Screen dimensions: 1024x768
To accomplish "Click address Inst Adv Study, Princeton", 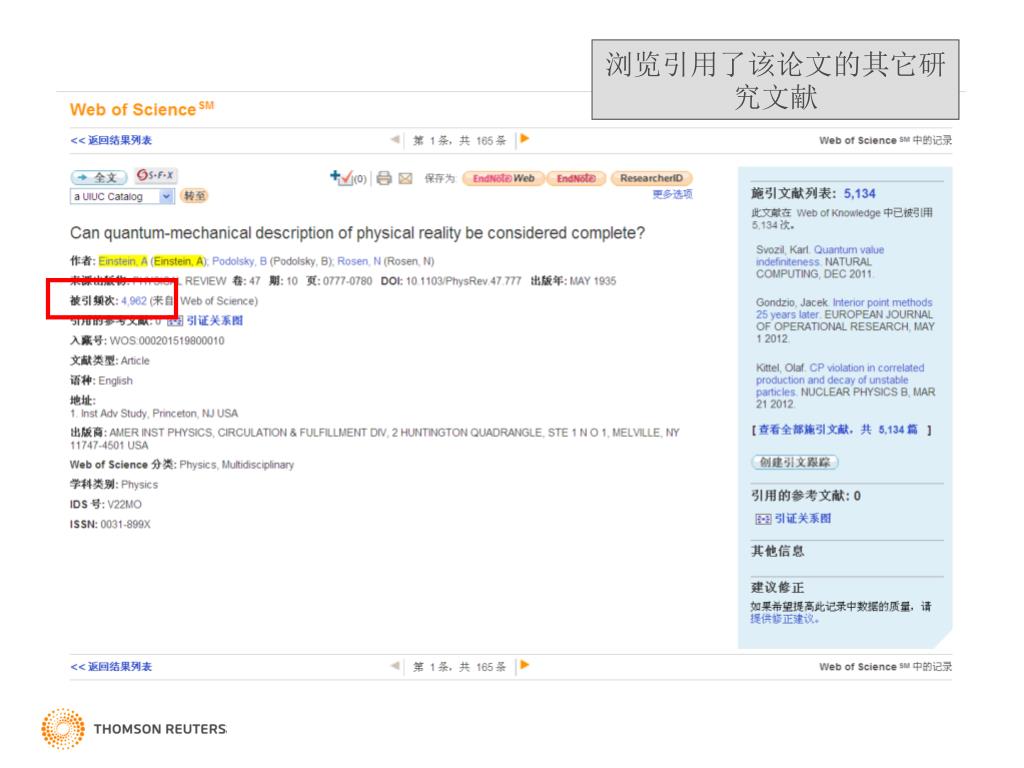I will [159, 414].
